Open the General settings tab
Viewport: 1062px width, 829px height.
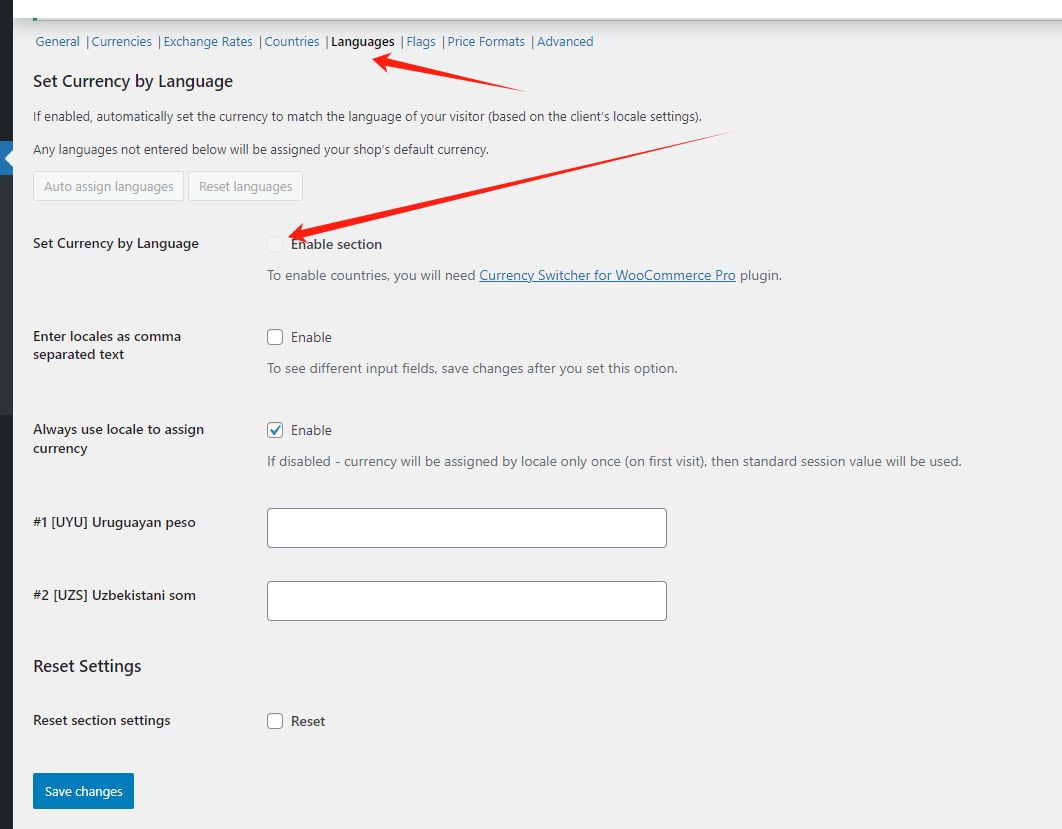coord(57,42)
